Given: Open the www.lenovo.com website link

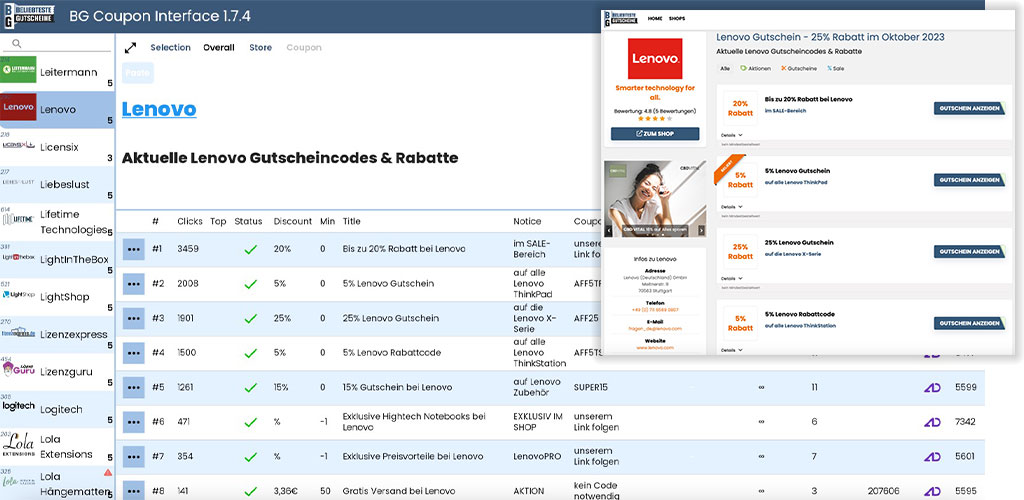Looking at the screenshot, I should click(655, 348).
